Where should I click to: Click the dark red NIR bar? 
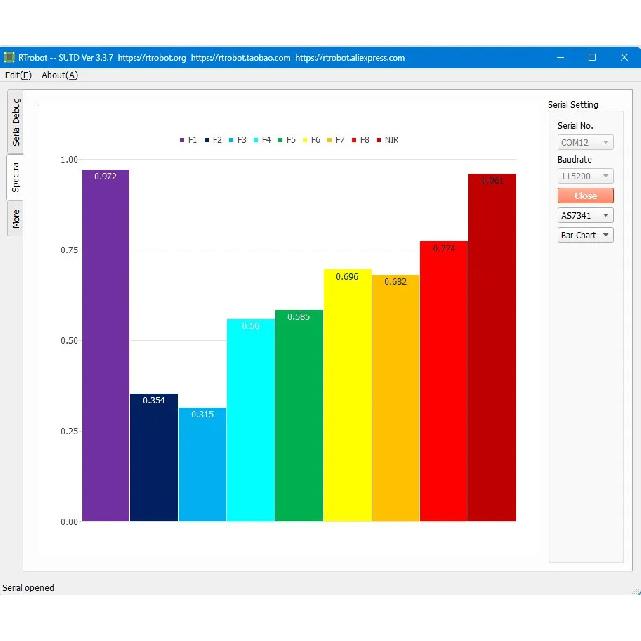pyautogui.click(x=492, y=347)
